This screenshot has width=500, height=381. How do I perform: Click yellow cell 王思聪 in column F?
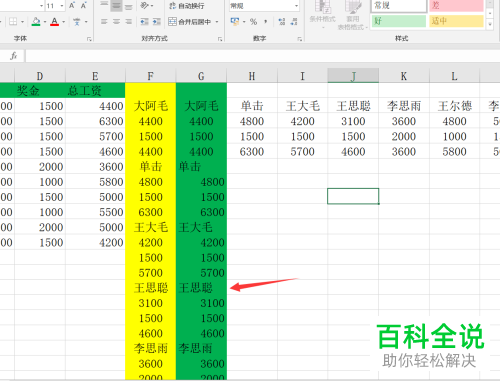[151, 288]
